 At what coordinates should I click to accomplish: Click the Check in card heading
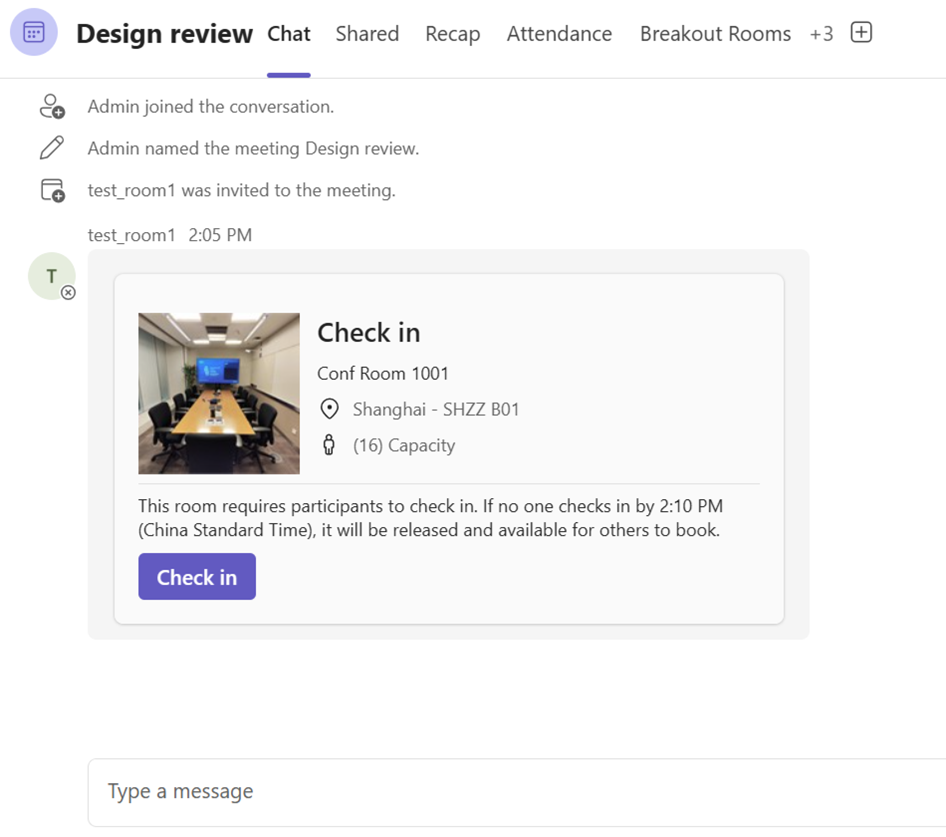tap(369, 333)
